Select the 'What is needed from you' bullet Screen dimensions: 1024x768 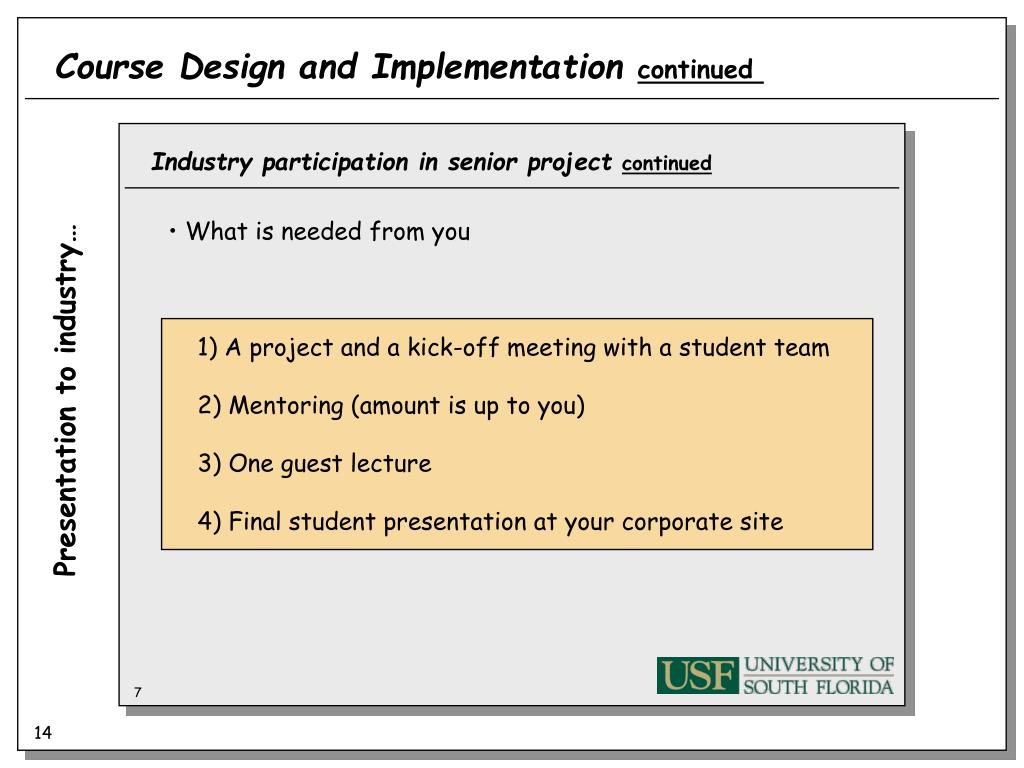pyautogui.click(x=328, y=231)
